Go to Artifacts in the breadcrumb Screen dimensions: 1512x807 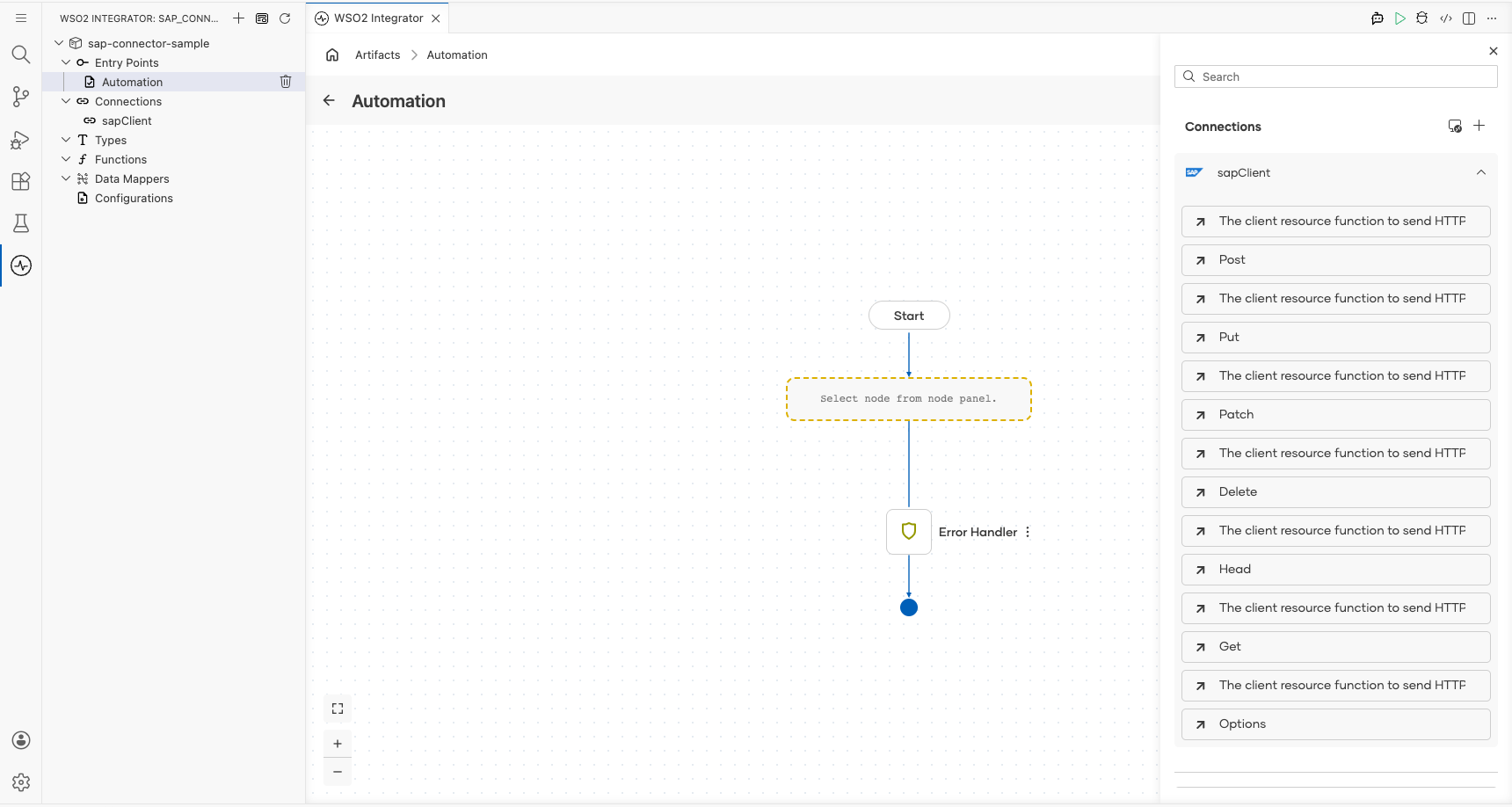point(377,55)
